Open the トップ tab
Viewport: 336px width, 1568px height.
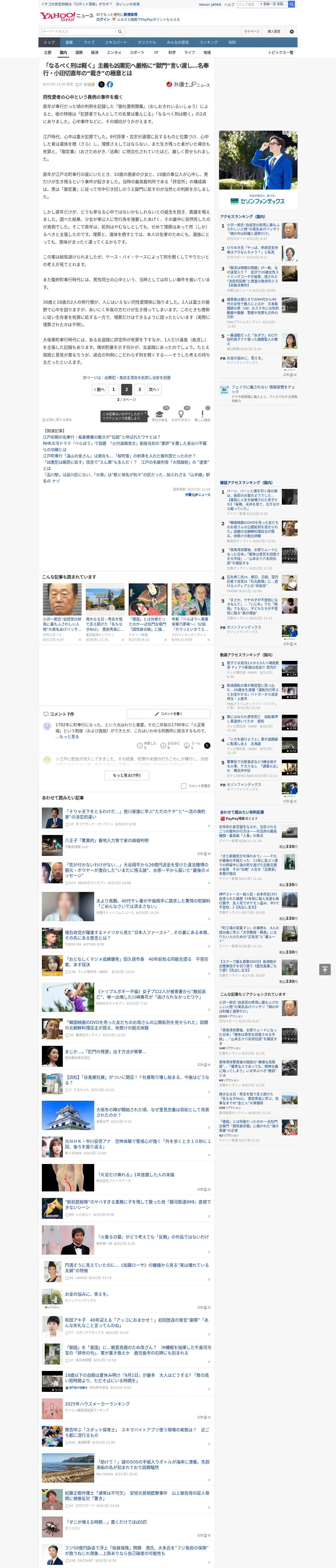(x=49, y=43)
